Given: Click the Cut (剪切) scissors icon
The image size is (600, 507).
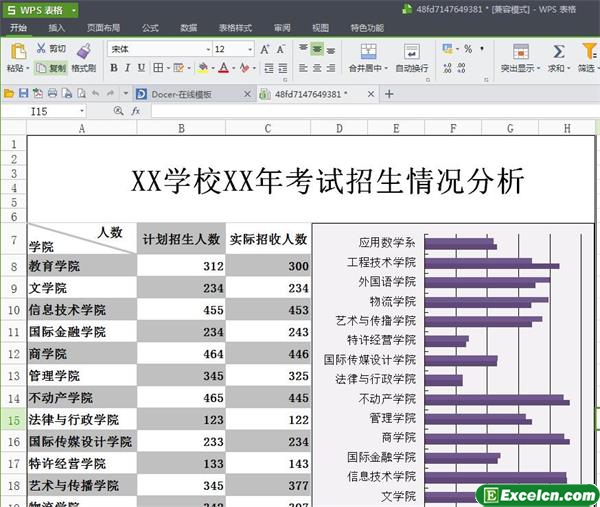Looking at the screenshot, I should pyautogui.click(x=42, y=48).
